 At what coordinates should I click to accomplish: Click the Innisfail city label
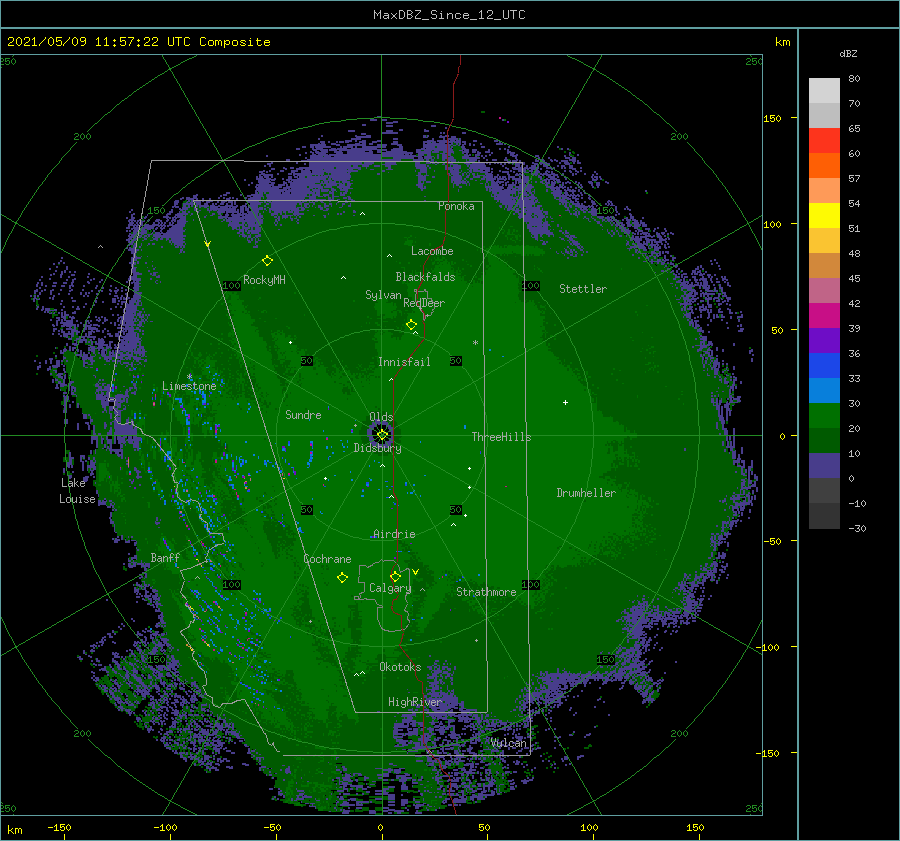click(404, 362)
